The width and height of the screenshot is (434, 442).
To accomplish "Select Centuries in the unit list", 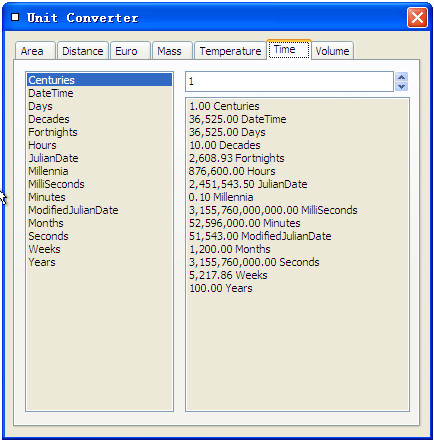I will point(99,80).
